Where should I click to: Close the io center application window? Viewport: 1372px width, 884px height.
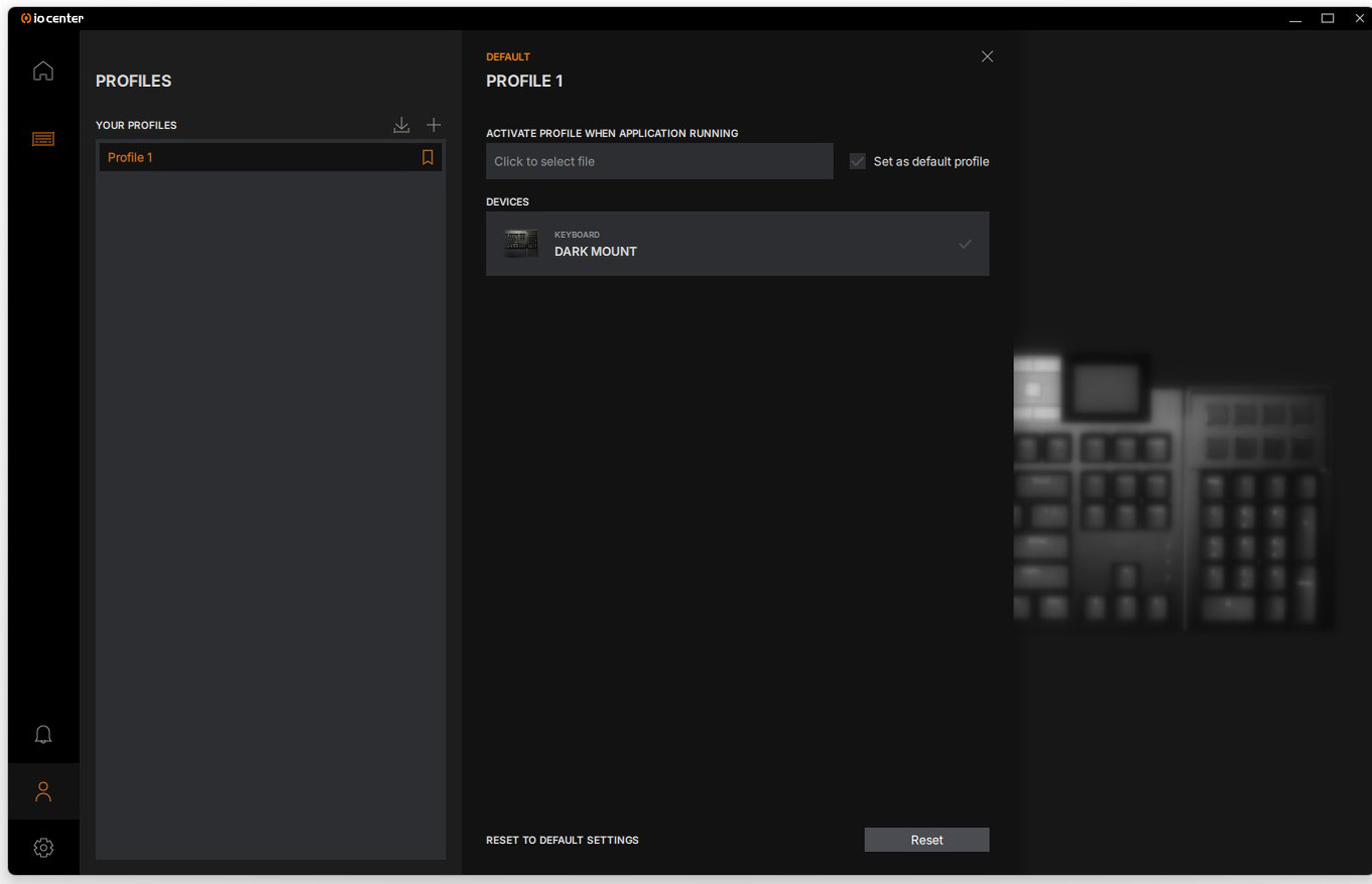click(1359, 18)
